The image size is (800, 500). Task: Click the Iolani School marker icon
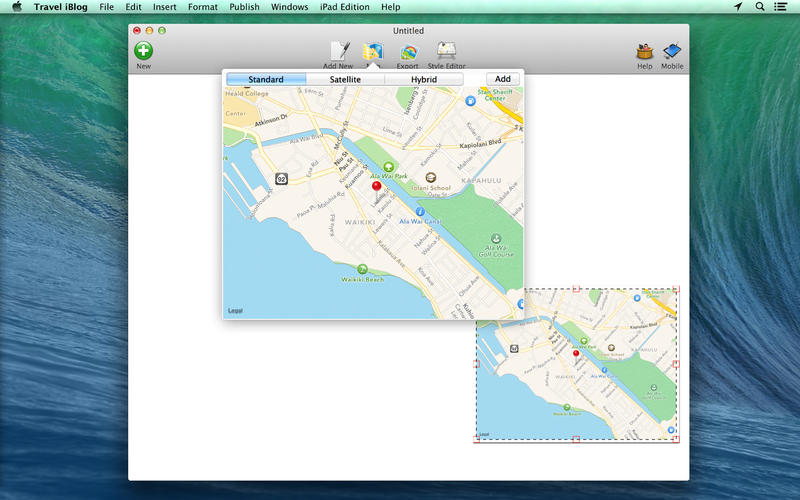[x=431, y=178]
